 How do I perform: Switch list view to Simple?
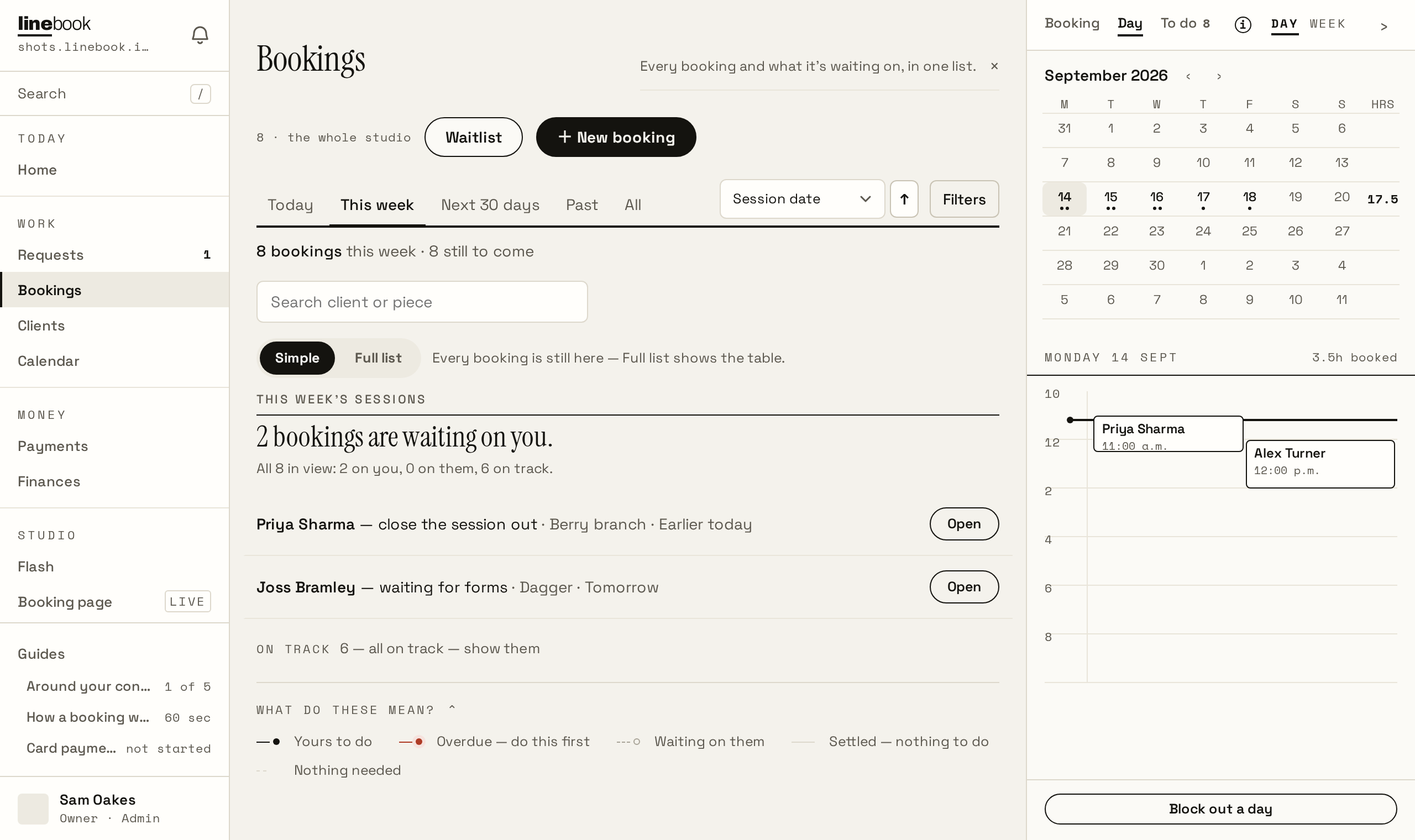(x=297, y=358)
